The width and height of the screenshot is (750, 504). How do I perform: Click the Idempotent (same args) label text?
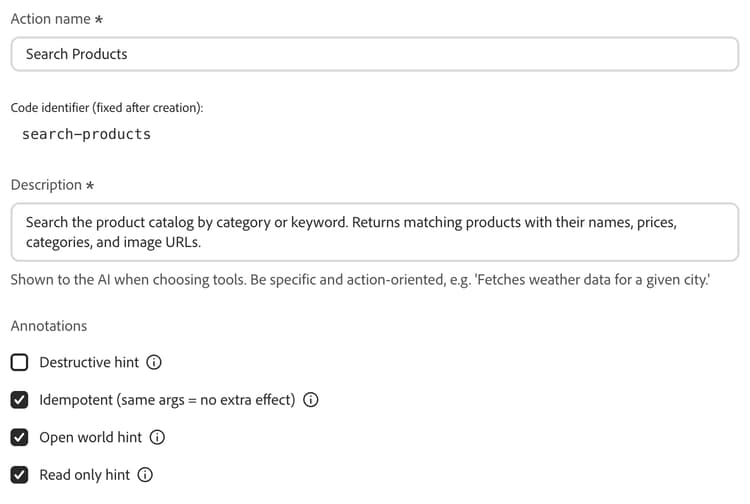pos(167,400)
